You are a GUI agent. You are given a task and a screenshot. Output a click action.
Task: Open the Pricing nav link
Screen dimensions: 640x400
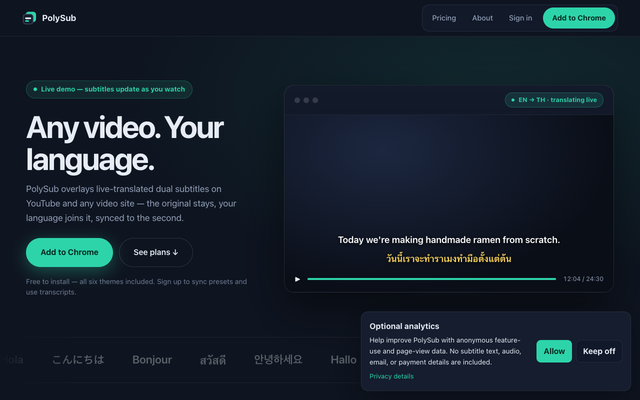point(444,18)
